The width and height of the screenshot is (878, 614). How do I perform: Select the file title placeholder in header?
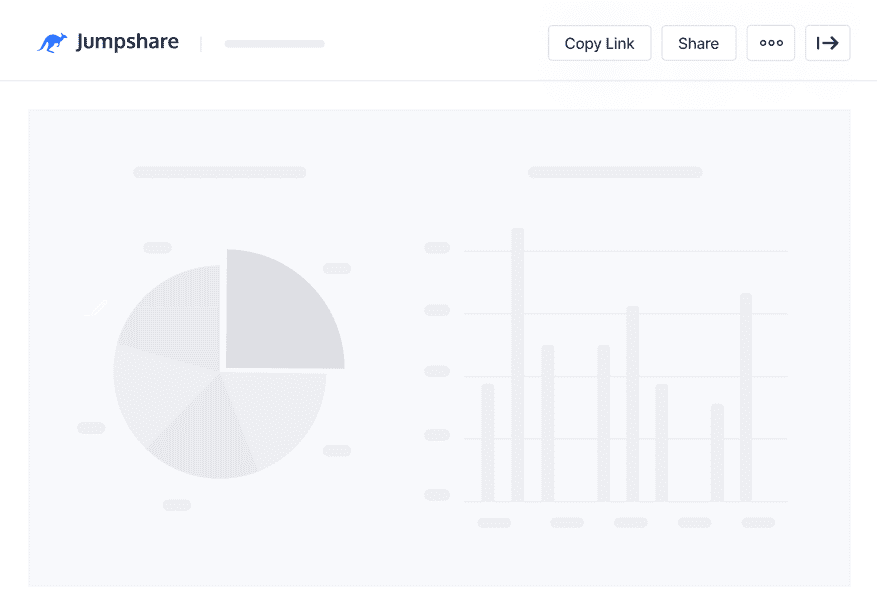[274, 44]
